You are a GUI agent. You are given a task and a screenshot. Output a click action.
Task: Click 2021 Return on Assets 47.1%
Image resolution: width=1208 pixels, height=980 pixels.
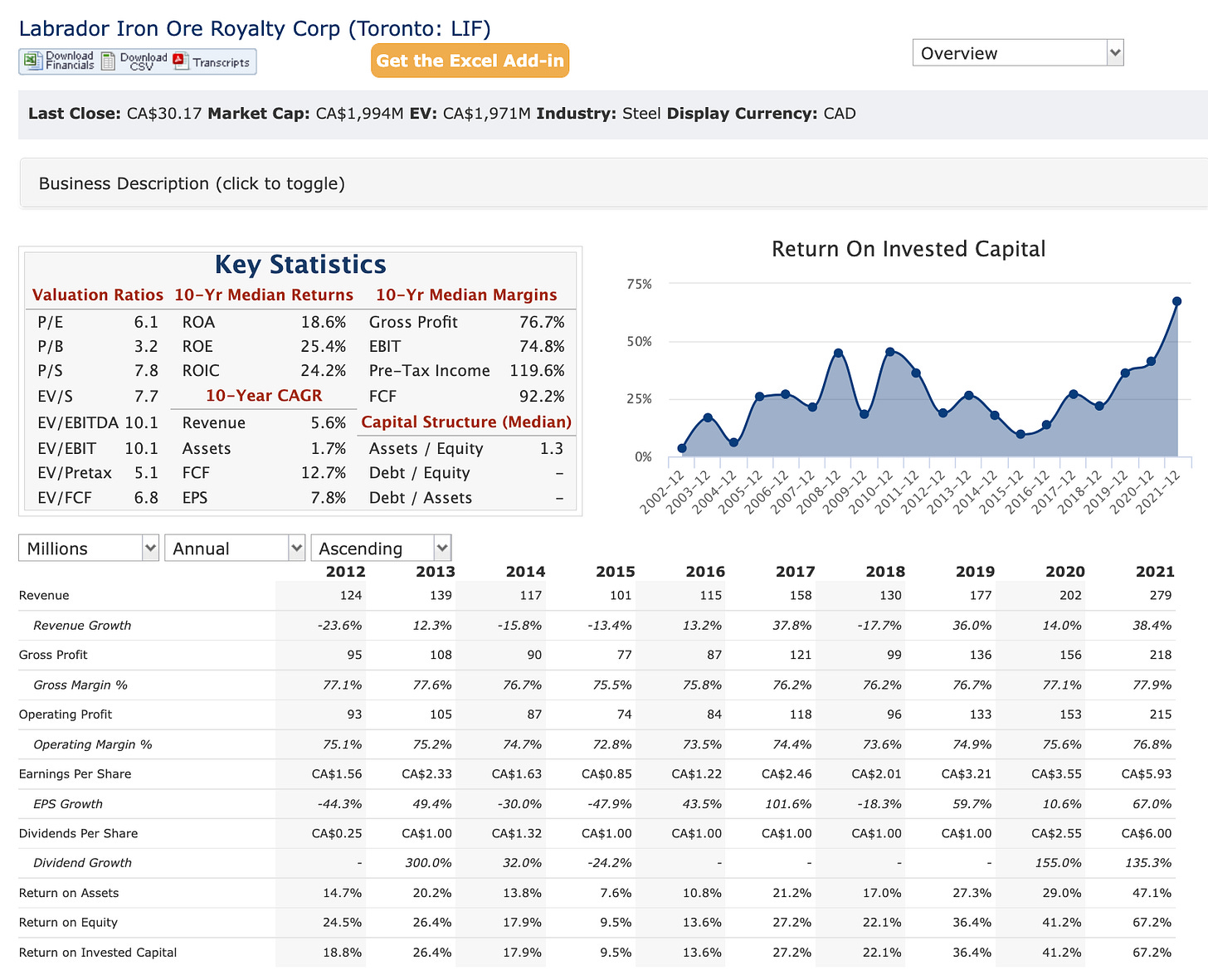pyautogui.click(x=1152, y=893)
